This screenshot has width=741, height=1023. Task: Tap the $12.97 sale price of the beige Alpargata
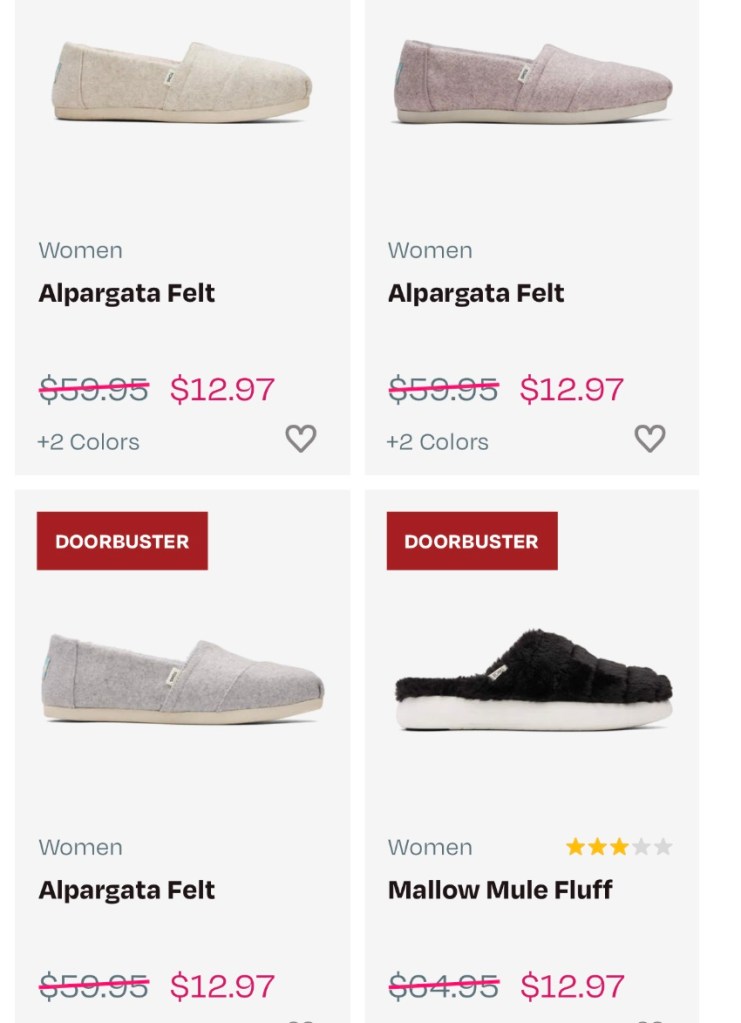pyautogui.click(x=222, y=389)
